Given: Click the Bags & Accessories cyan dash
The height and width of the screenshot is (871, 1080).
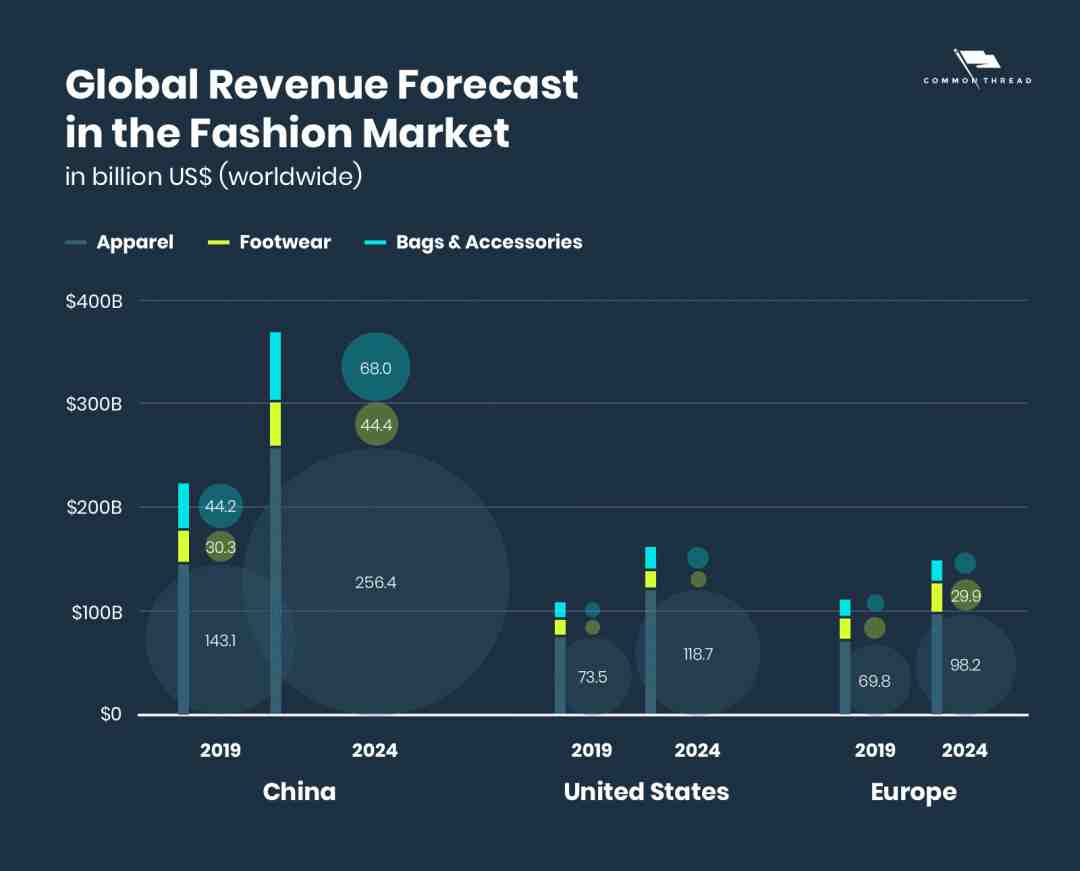Looking at the screenshot, I should coord(375,242).
